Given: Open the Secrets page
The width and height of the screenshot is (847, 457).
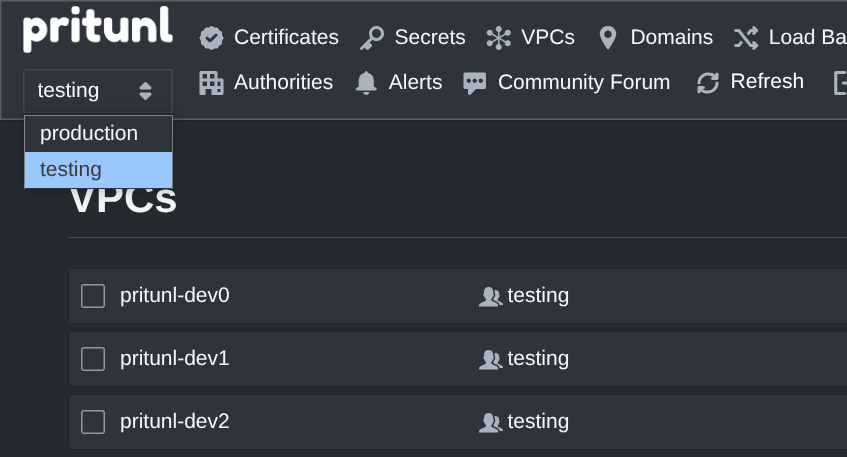Looking at the screenshot, I should (x=429, y=38).
